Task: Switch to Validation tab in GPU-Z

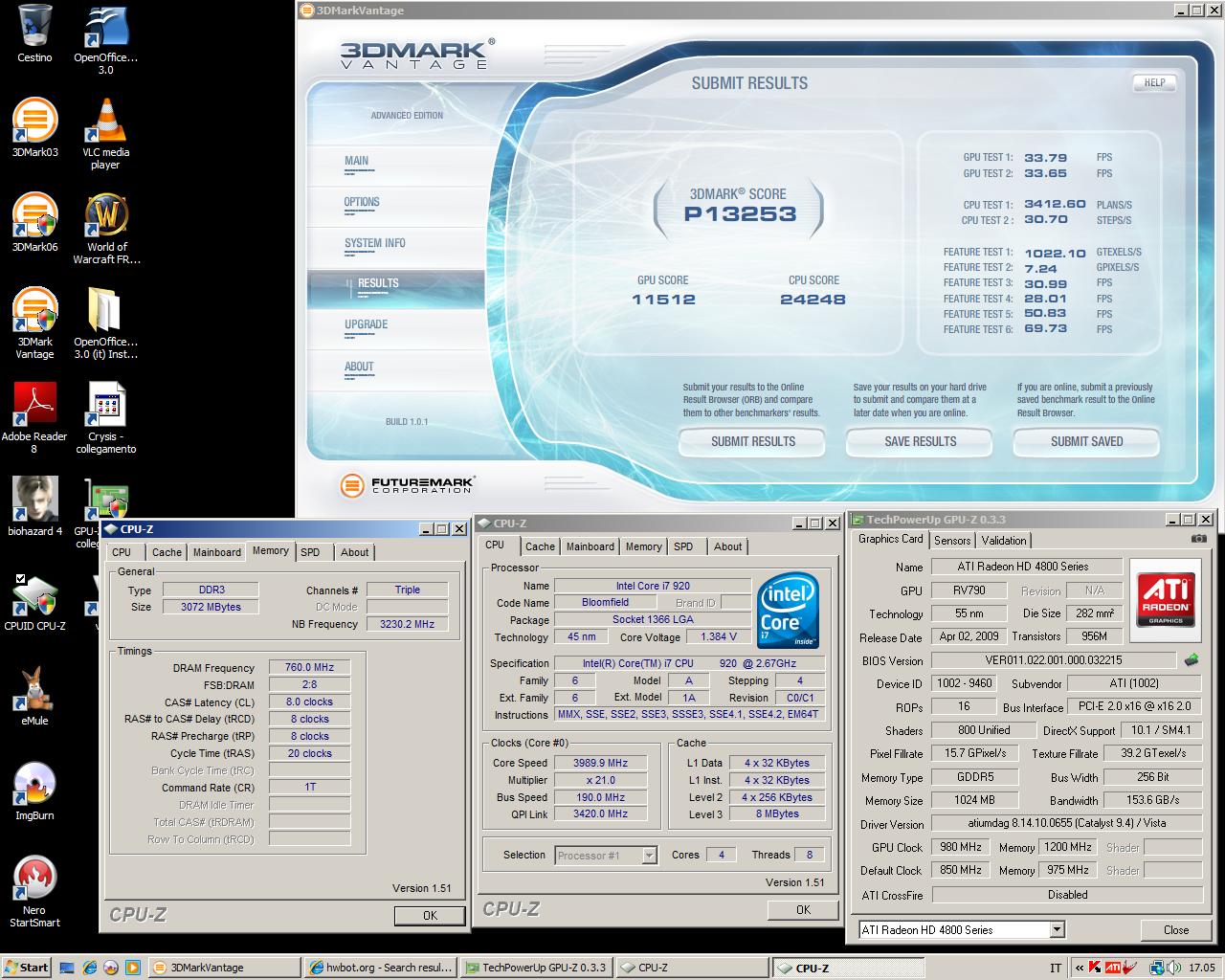Action: [1004, 540]
